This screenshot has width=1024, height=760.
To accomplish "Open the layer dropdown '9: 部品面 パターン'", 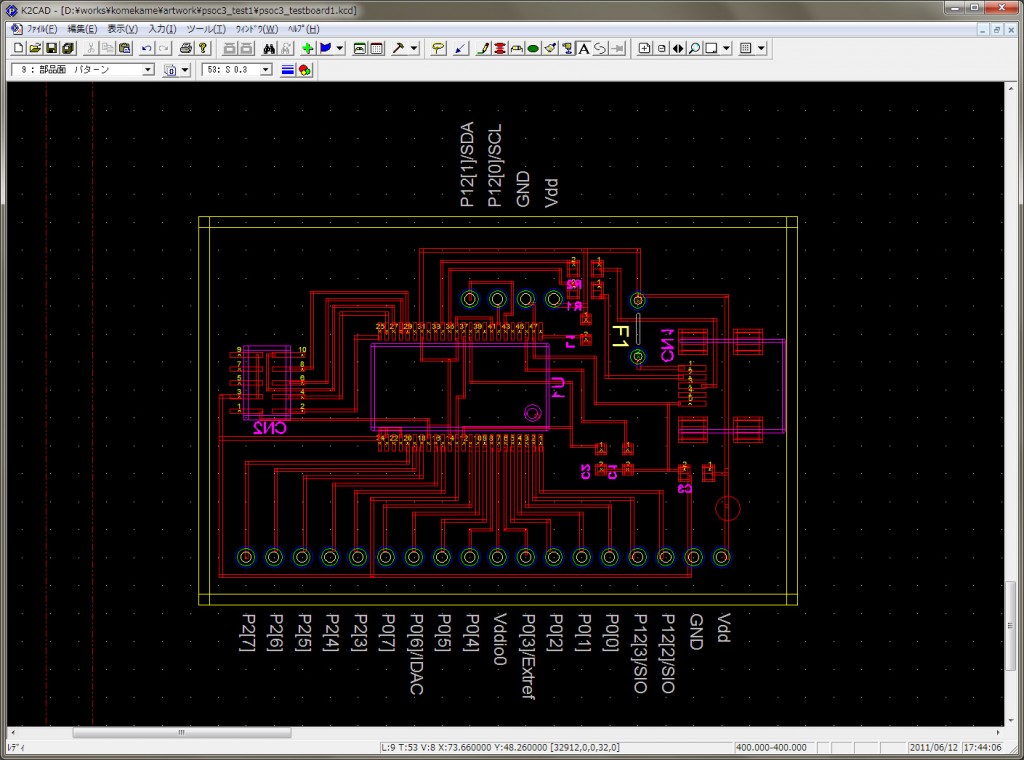I will click(83, 70).
